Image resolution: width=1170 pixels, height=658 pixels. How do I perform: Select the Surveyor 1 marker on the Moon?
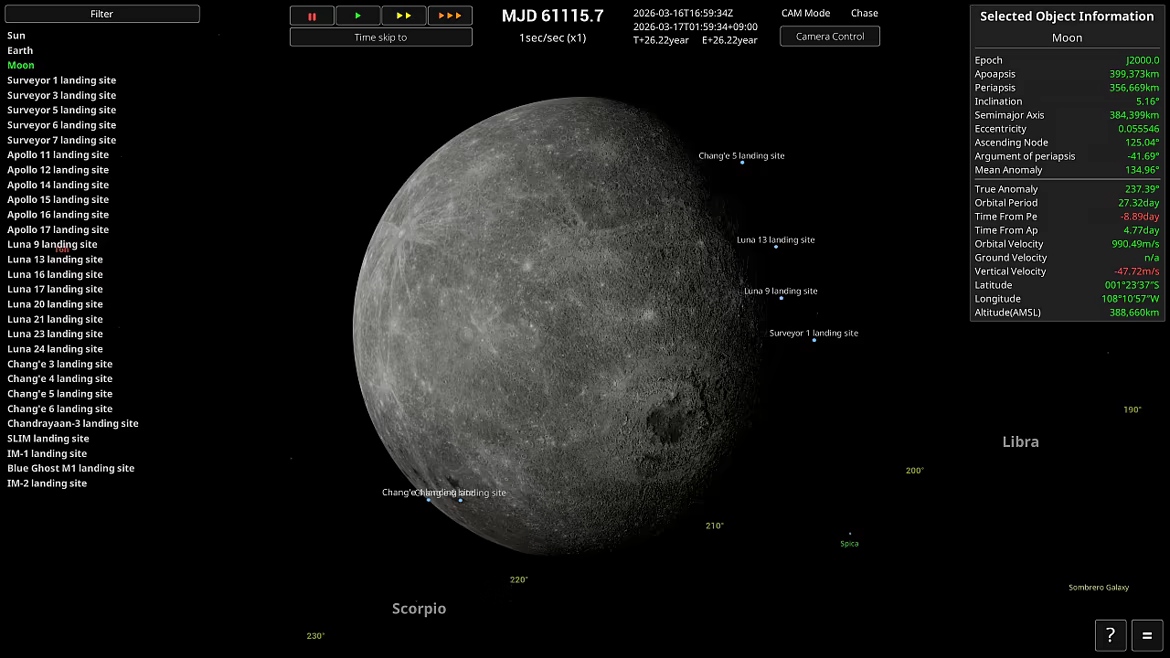(814, 340)
